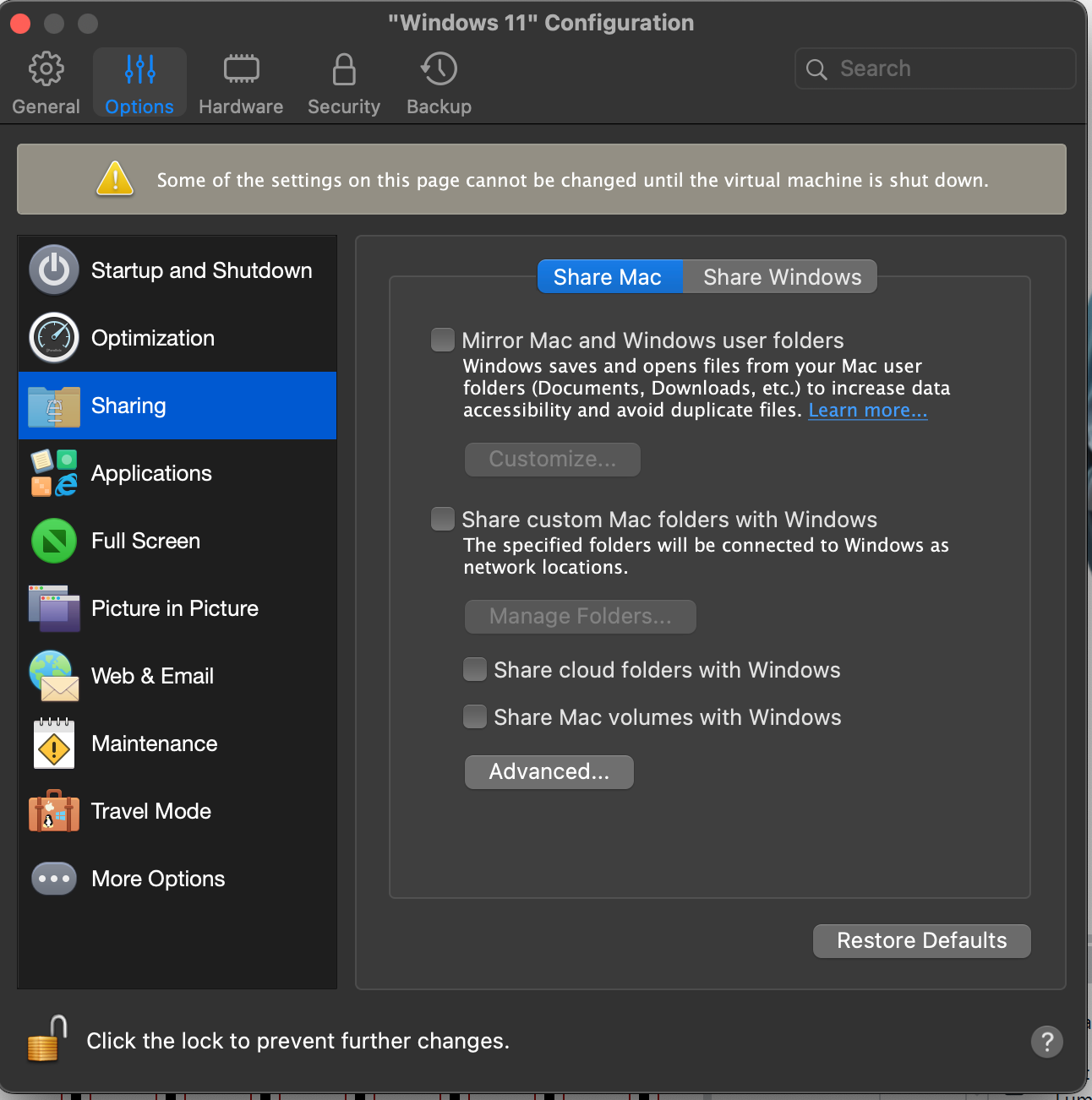Viewport: 1092px width, 1100px height.
Task: Select the Options sliders icon
Action: coord(139,69)
